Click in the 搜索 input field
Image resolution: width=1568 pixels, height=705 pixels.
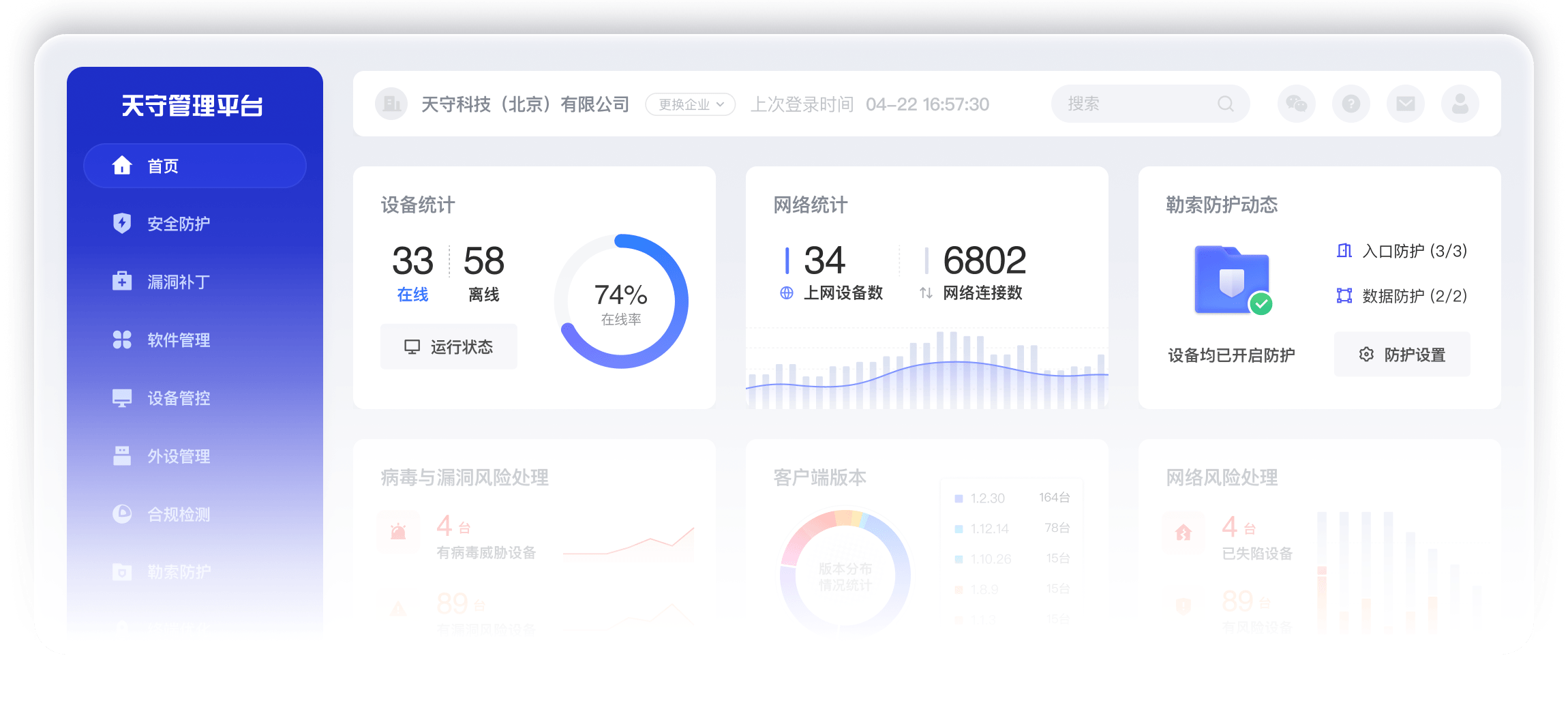pos(1151,104)
